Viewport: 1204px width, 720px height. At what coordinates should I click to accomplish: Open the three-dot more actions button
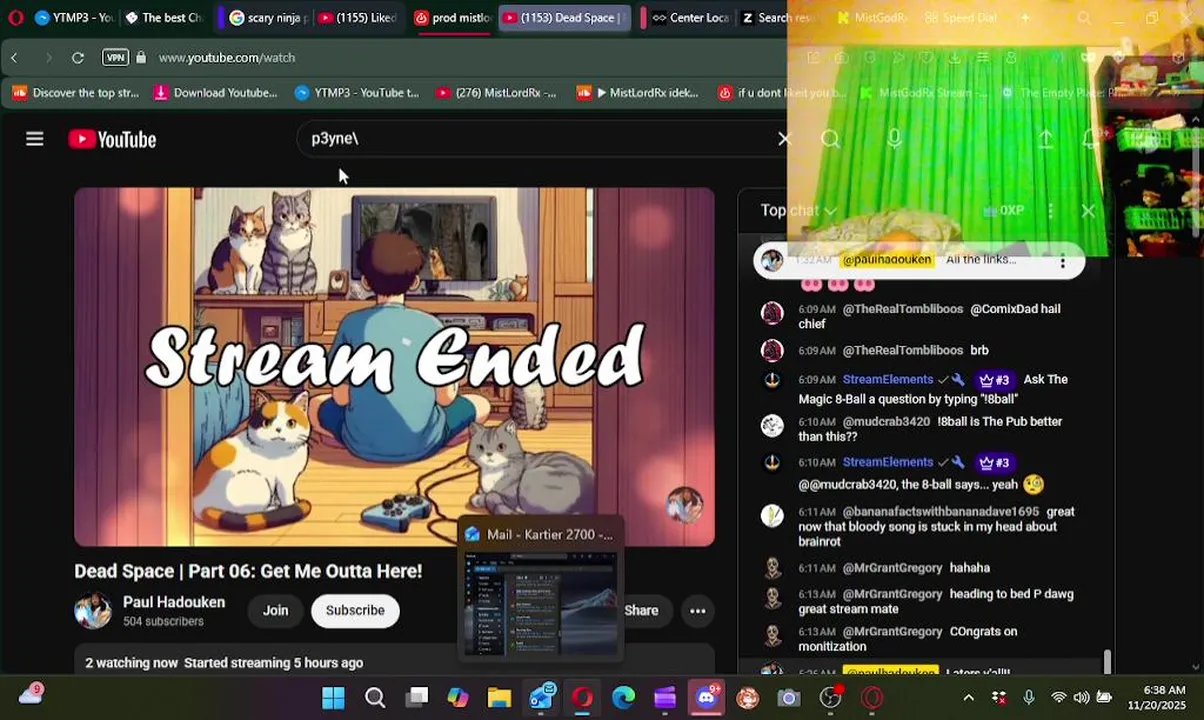coord(698,610)
